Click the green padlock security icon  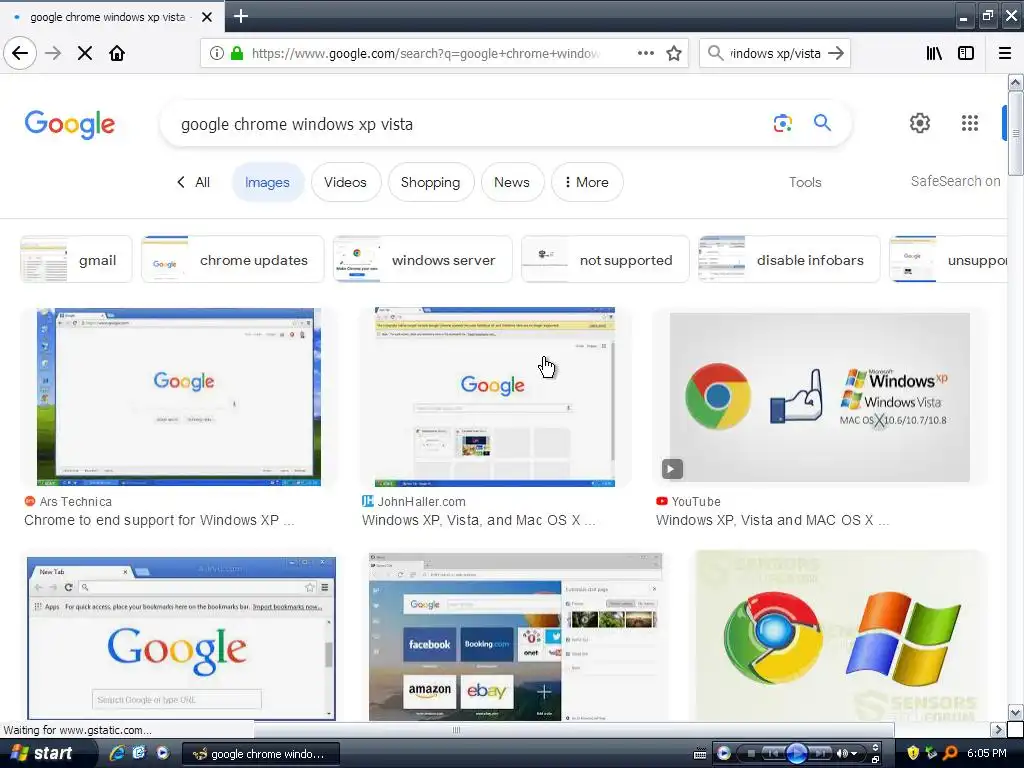coord(237,53)
